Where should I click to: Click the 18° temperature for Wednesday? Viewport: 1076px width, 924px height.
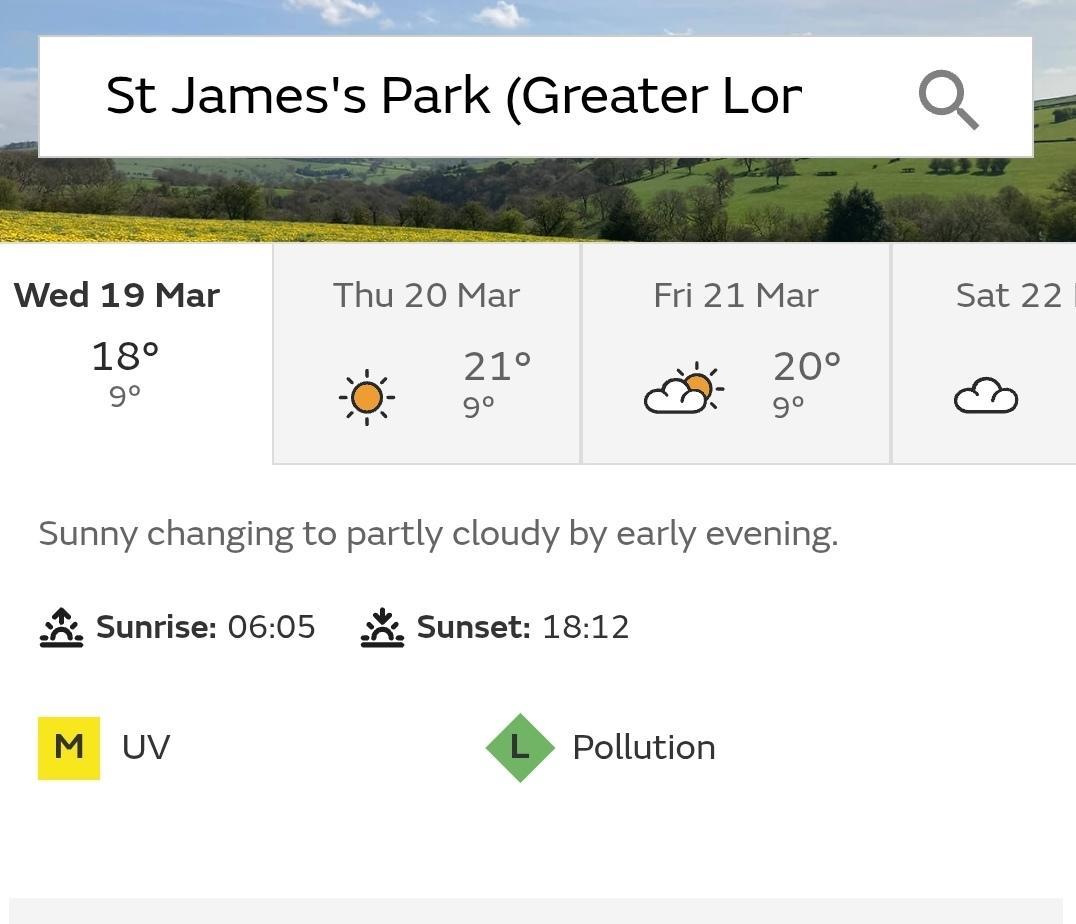(x=125, y=356)
